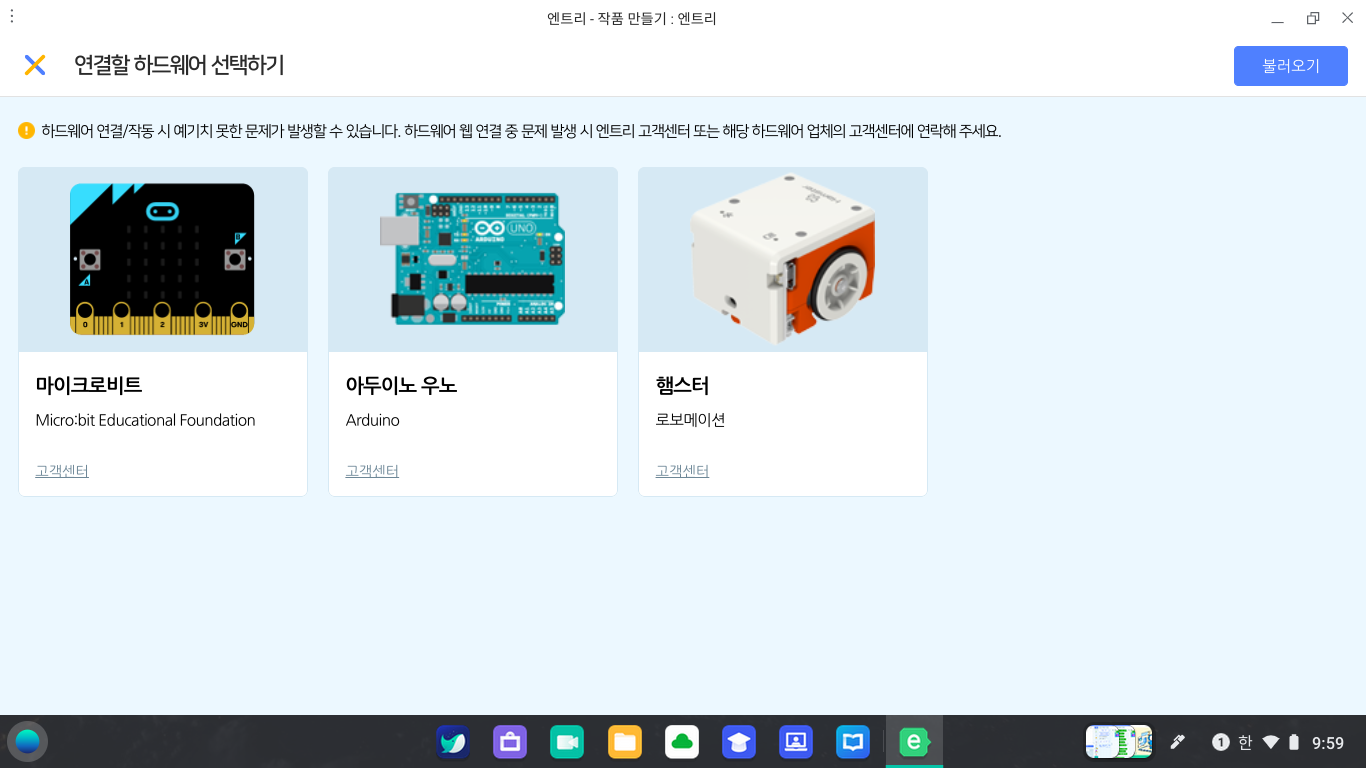Open the Whale browser taskbar icon
1366x768 pixels.
coord(453,742)
